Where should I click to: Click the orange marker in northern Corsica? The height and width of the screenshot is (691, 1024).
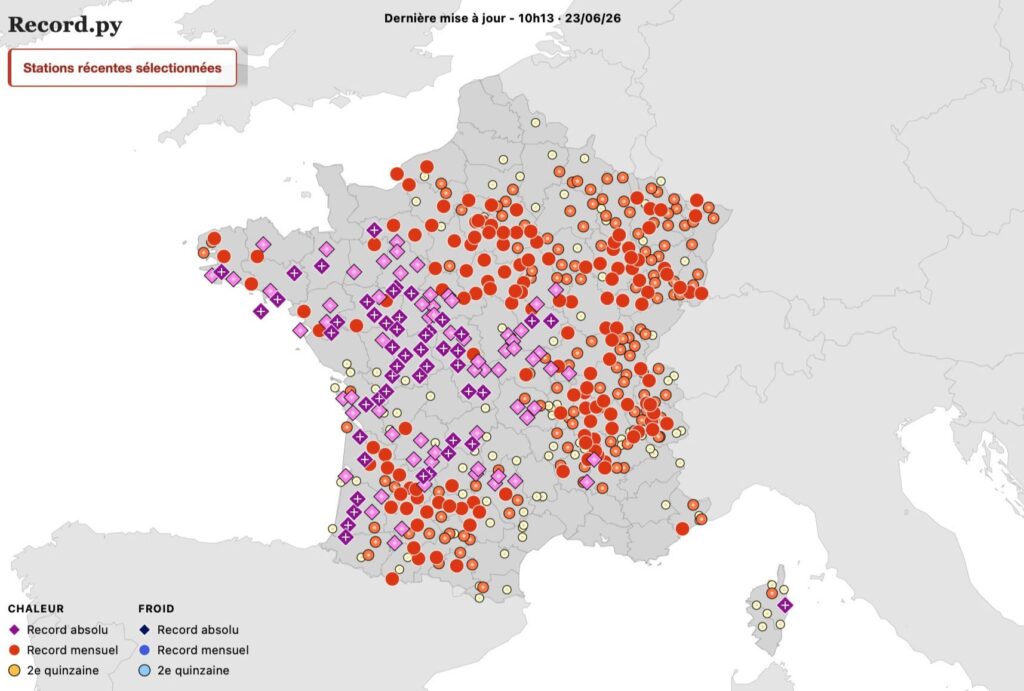pyautogui.click(x=772, y=593)
